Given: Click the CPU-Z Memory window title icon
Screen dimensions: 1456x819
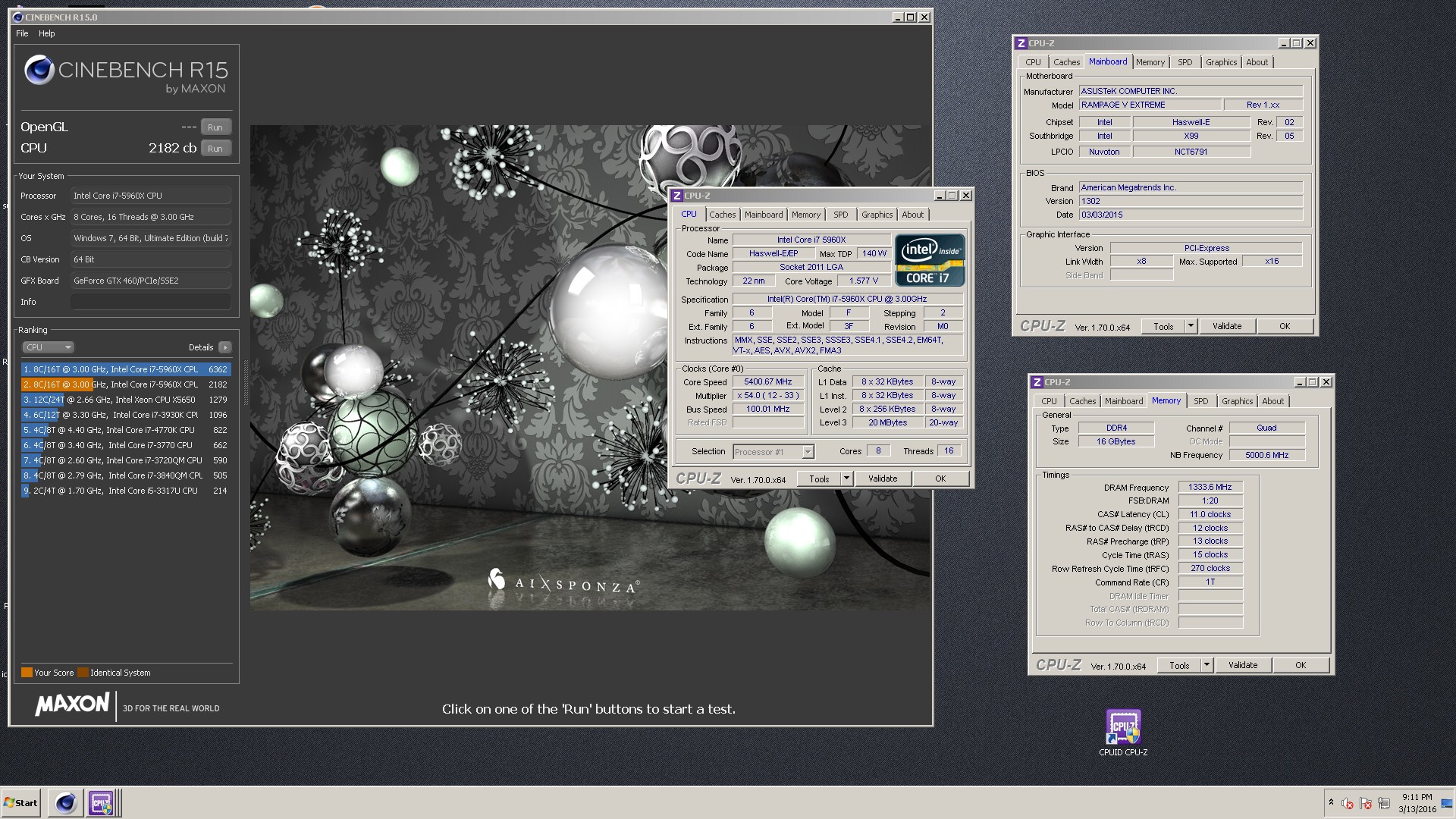Looking at the screenshot, I should coord(1037,382).
